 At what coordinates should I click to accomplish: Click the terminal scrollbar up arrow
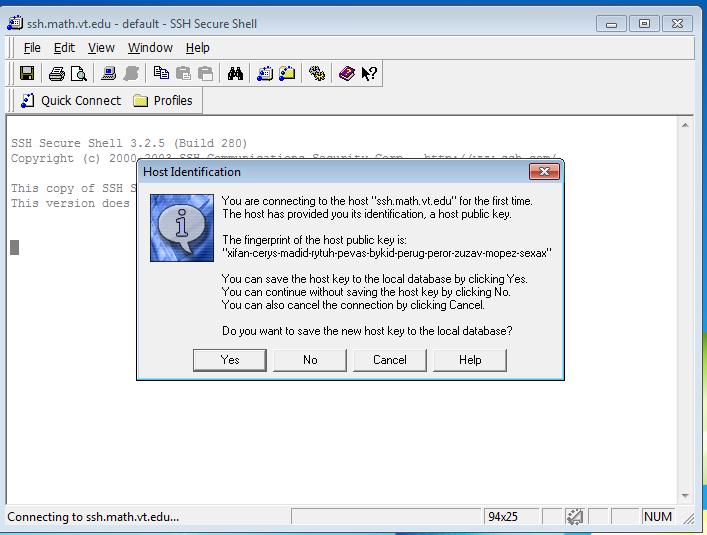pyautogui.click(x=685, y=125)
